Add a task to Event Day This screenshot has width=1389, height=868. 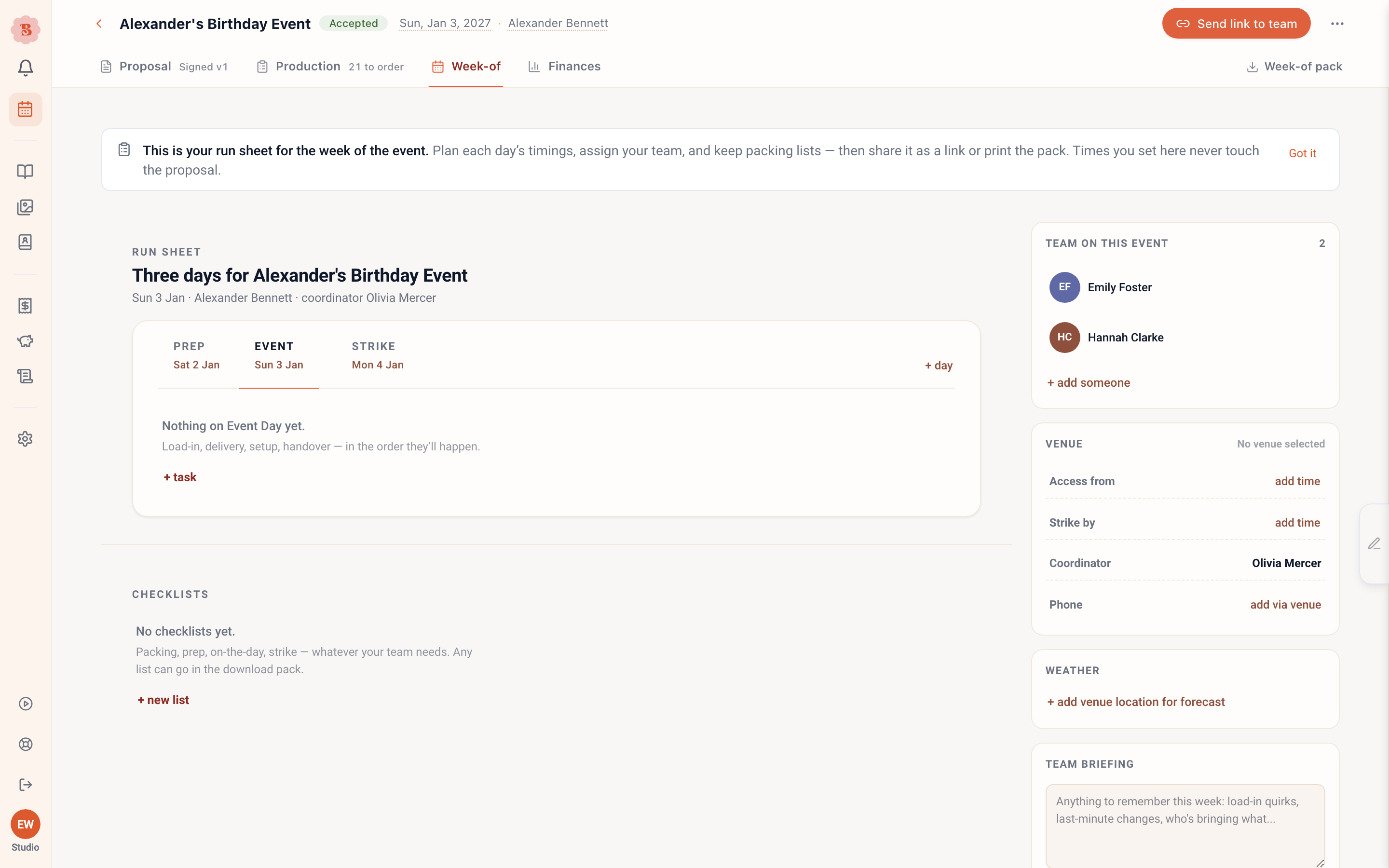tap(180, 477)
